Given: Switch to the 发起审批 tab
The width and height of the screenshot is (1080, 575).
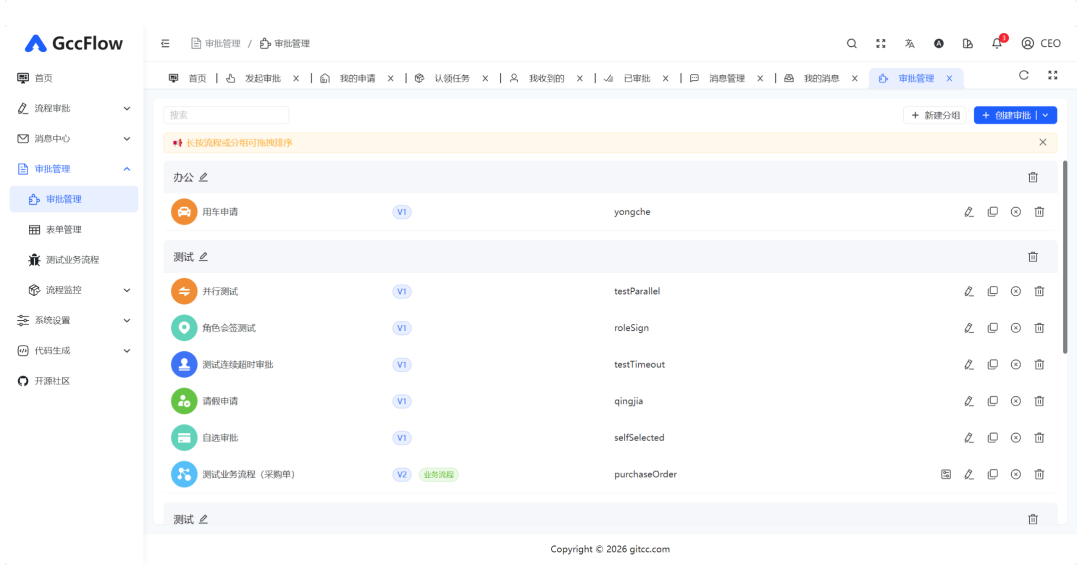Looking at the screenshot, I should coord(262,79).
